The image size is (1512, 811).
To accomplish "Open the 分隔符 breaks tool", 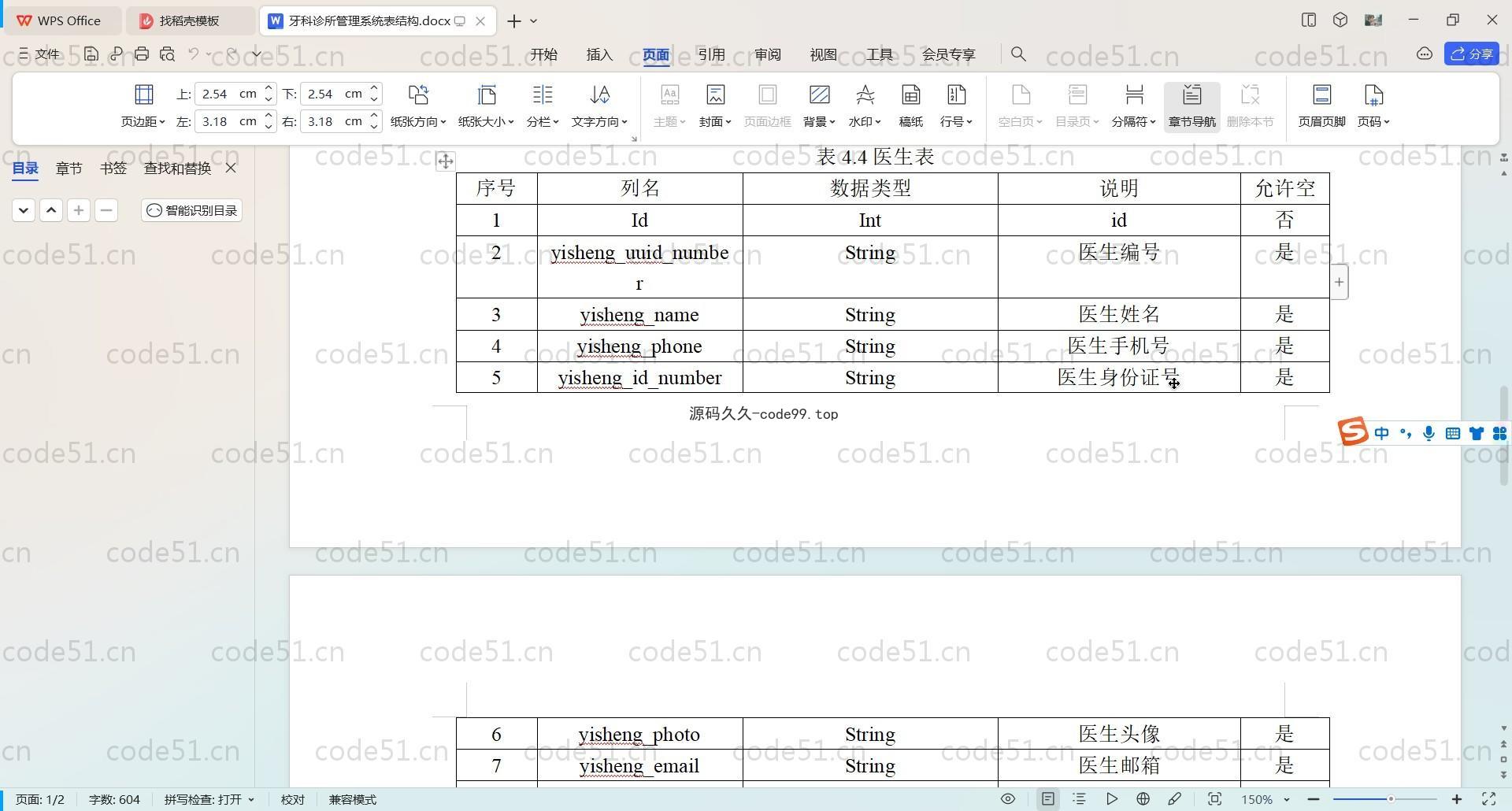I will (x=1134, y=105).
